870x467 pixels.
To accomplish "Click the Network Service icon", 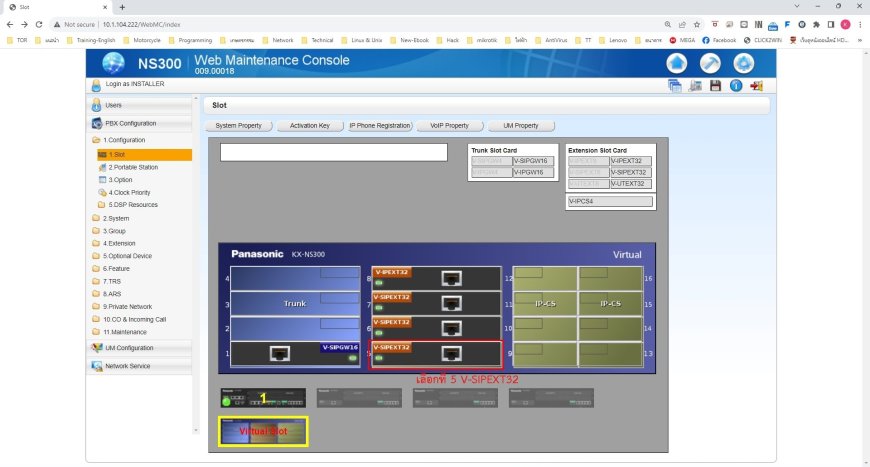I will pos(97,366).
